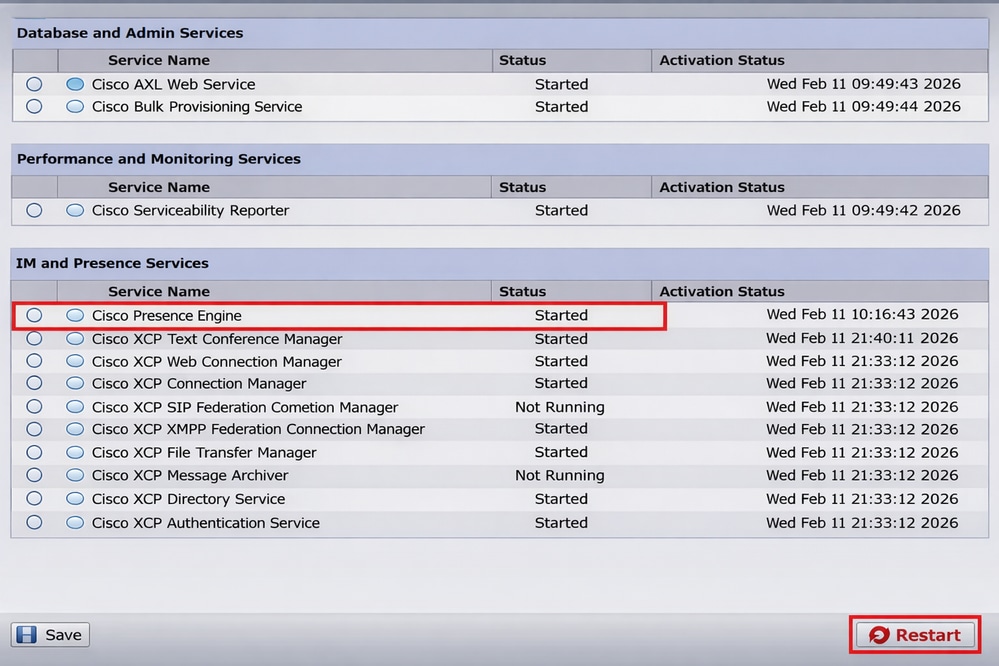This screenshot has height=666, width=999.
Task: Click the Cisco Serviceability Reporter service icon
Action: tap(75, 211)
